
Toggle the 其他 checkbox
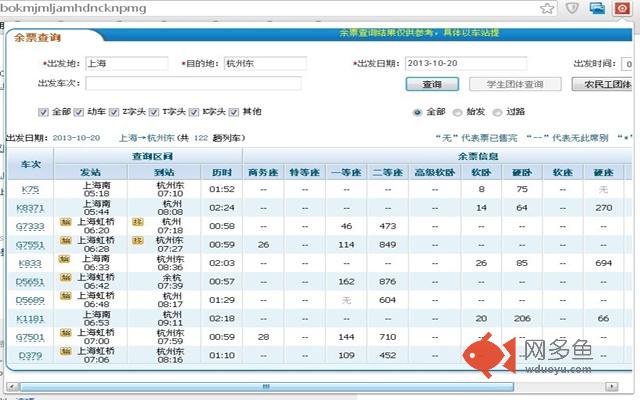(233, 112)
